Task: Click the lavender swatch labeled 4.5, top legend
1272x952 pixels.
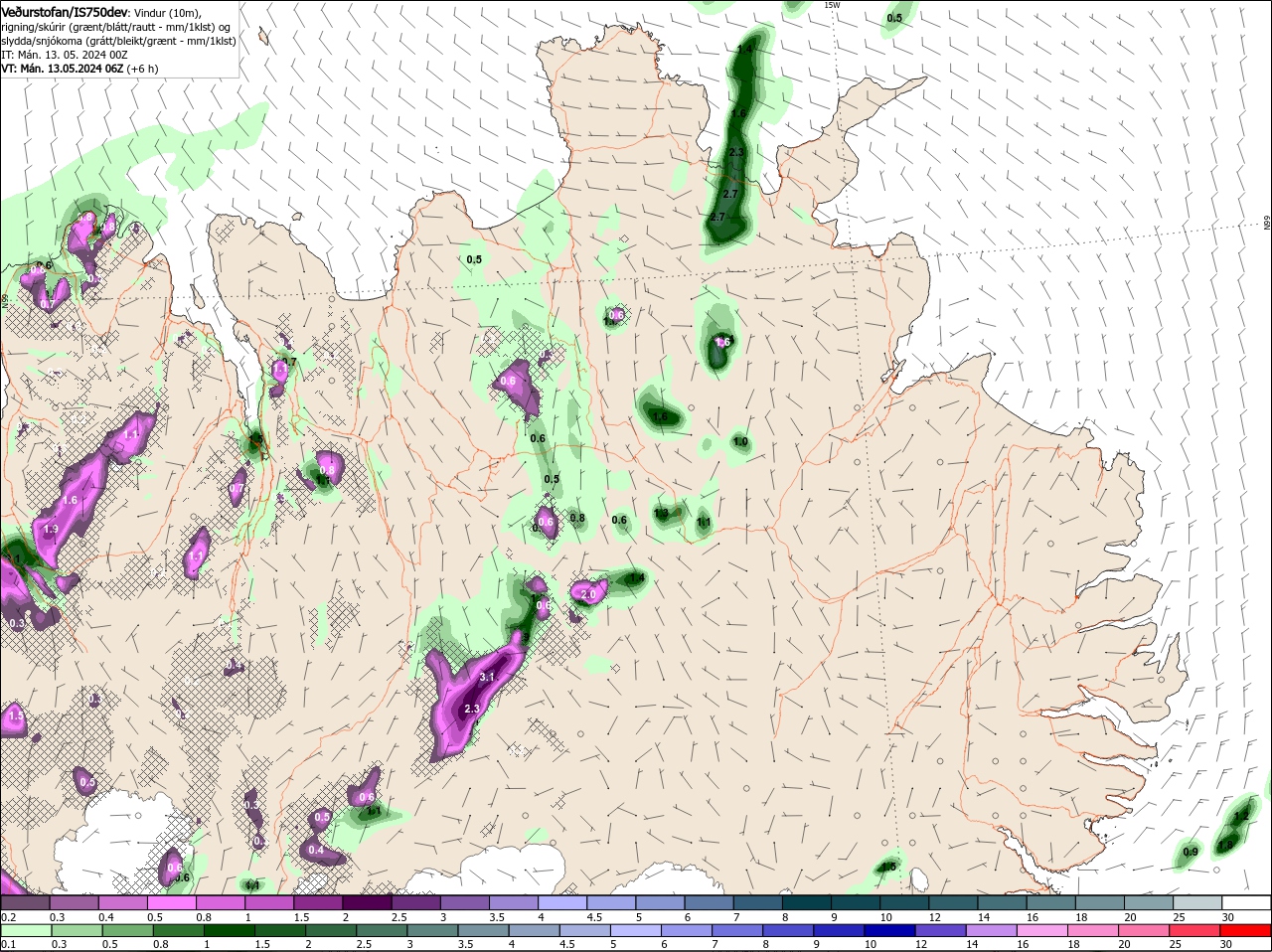Action: point(612,903)
